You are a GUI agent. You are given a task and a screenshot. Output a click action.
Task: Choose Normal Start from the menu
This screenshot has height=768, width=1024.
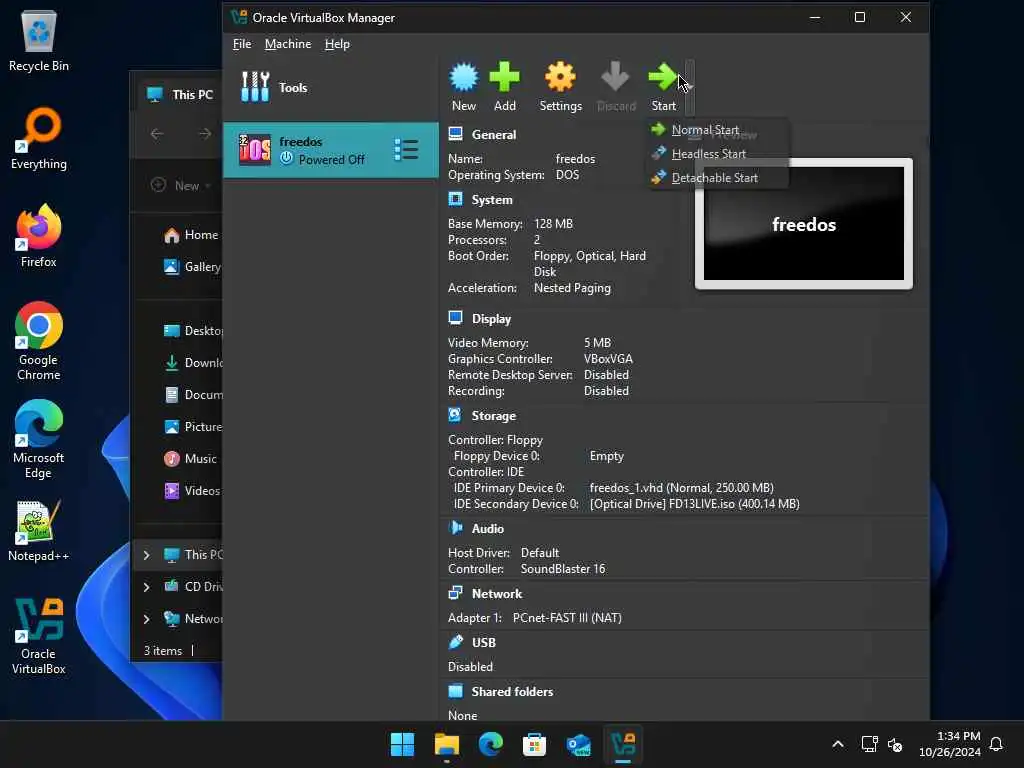(705, 130)
